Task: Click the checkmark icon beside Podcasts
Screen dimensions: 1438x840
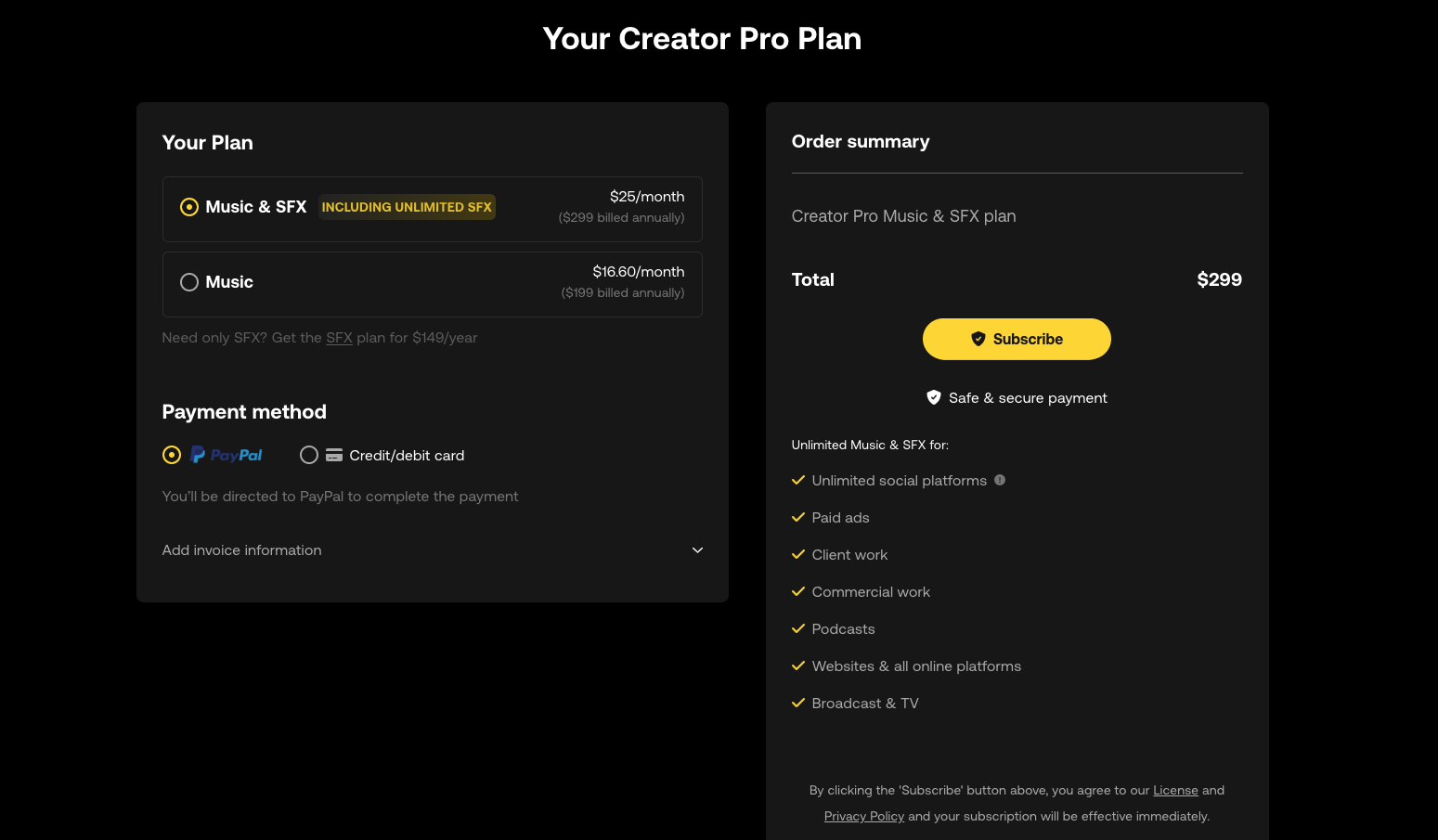Action: [798, 628]
